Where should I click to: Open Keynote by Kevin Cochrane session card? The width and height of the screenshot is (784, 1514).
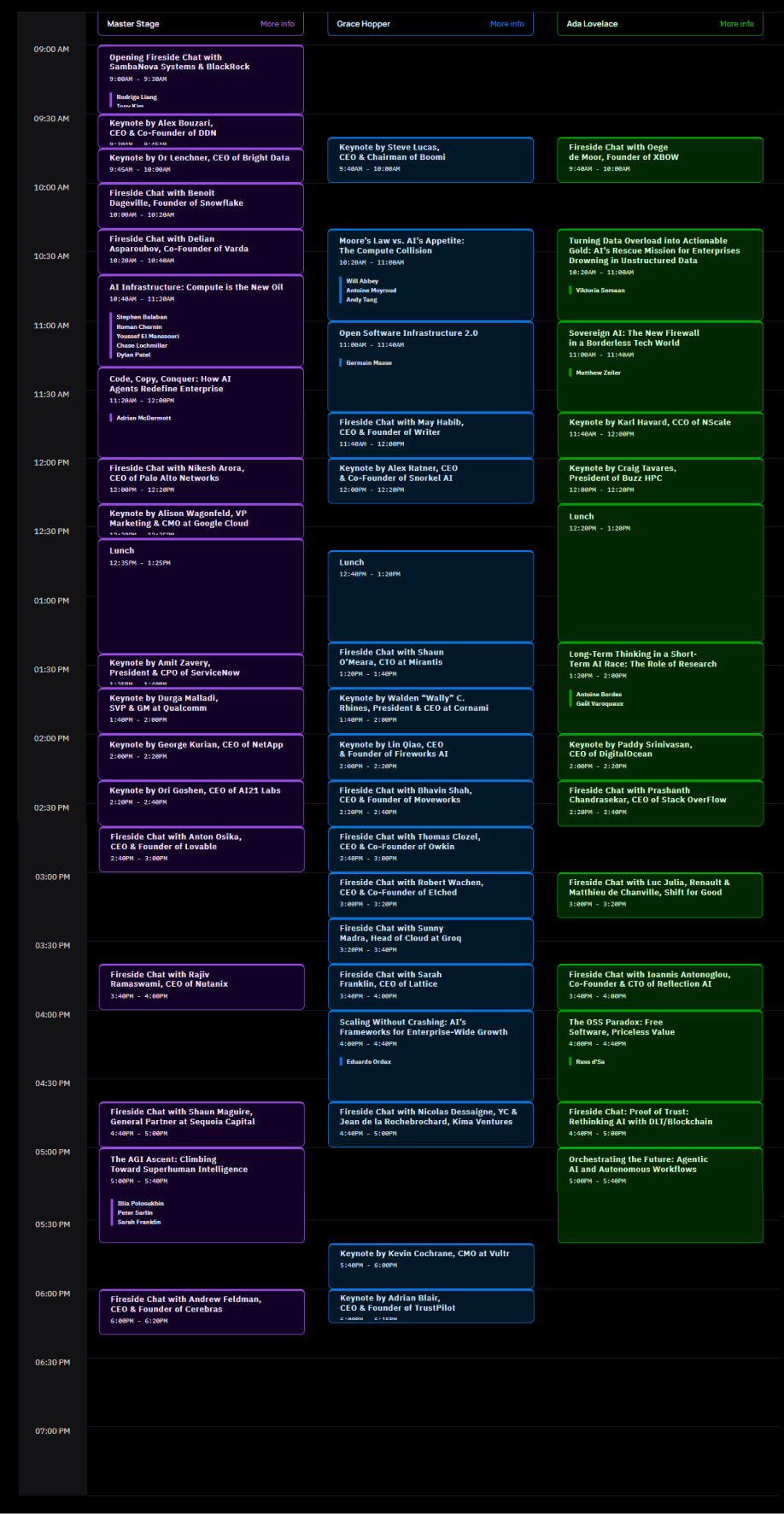click(x=431, y=1266)
